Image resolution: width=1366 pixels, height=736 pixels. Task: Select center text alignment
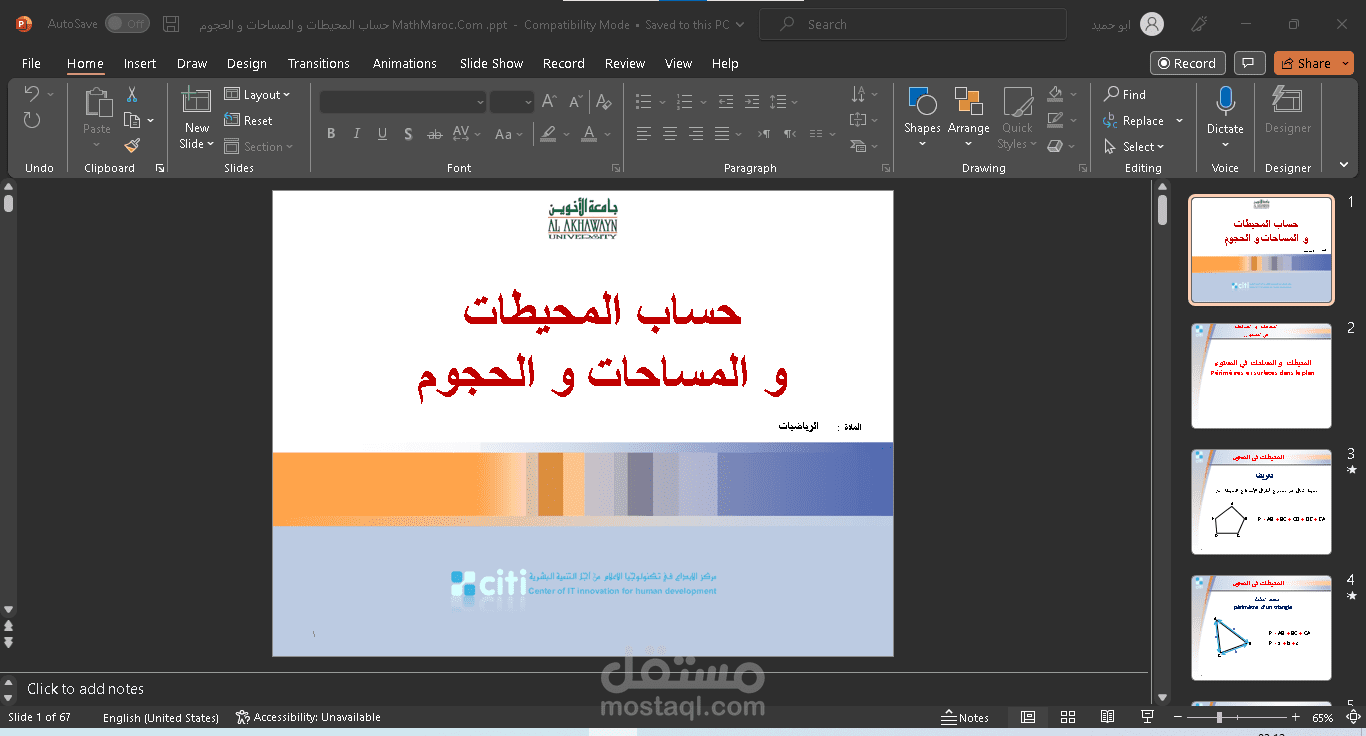pos(669,133)
